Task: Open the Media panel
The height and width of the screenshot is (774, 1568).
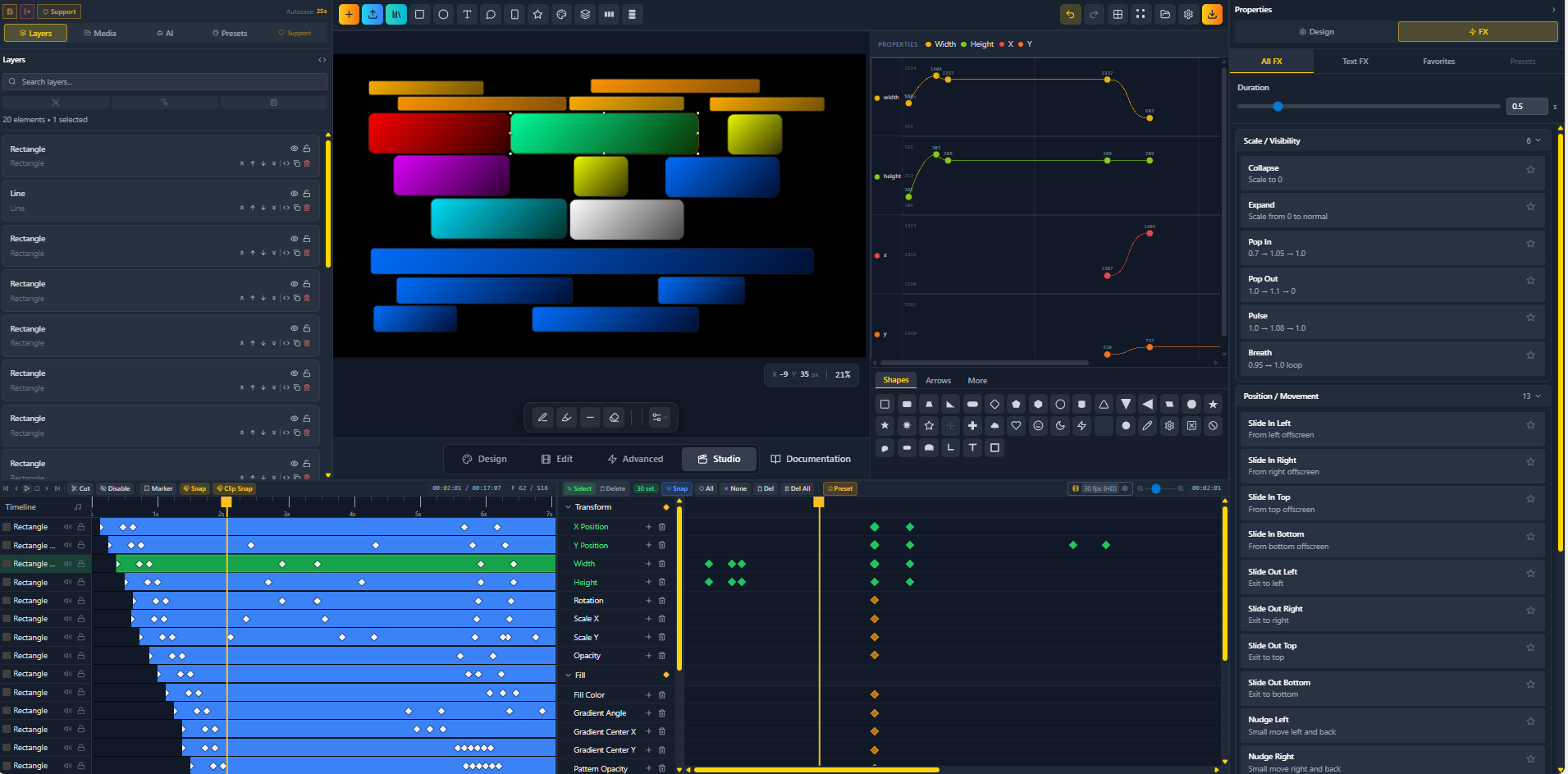Action: coord(99,33)
